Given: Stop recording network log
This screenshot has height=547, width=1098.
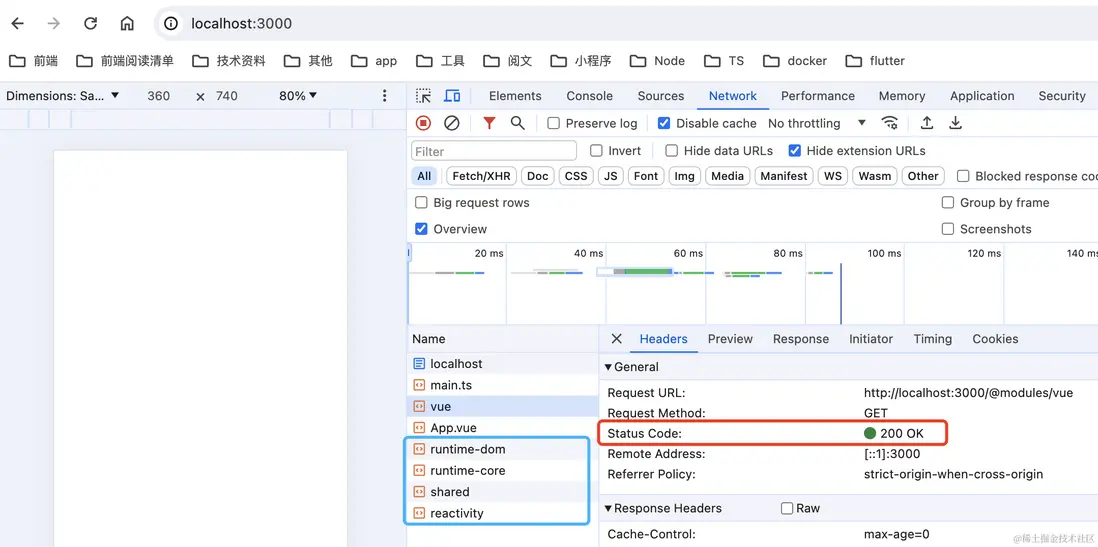Looking at the screenshot, I should pos(423,123).
